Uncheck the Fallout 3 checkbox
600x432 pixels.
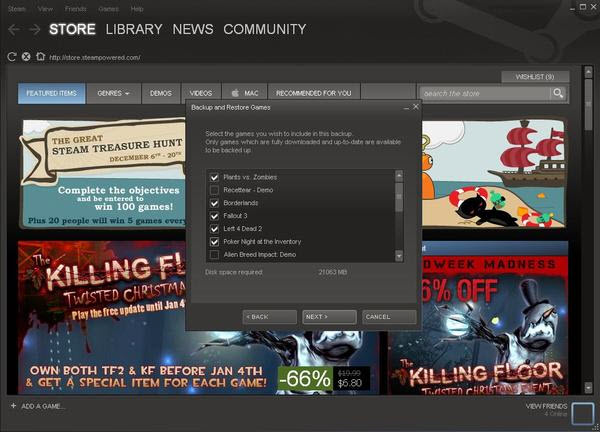(214, 216)
